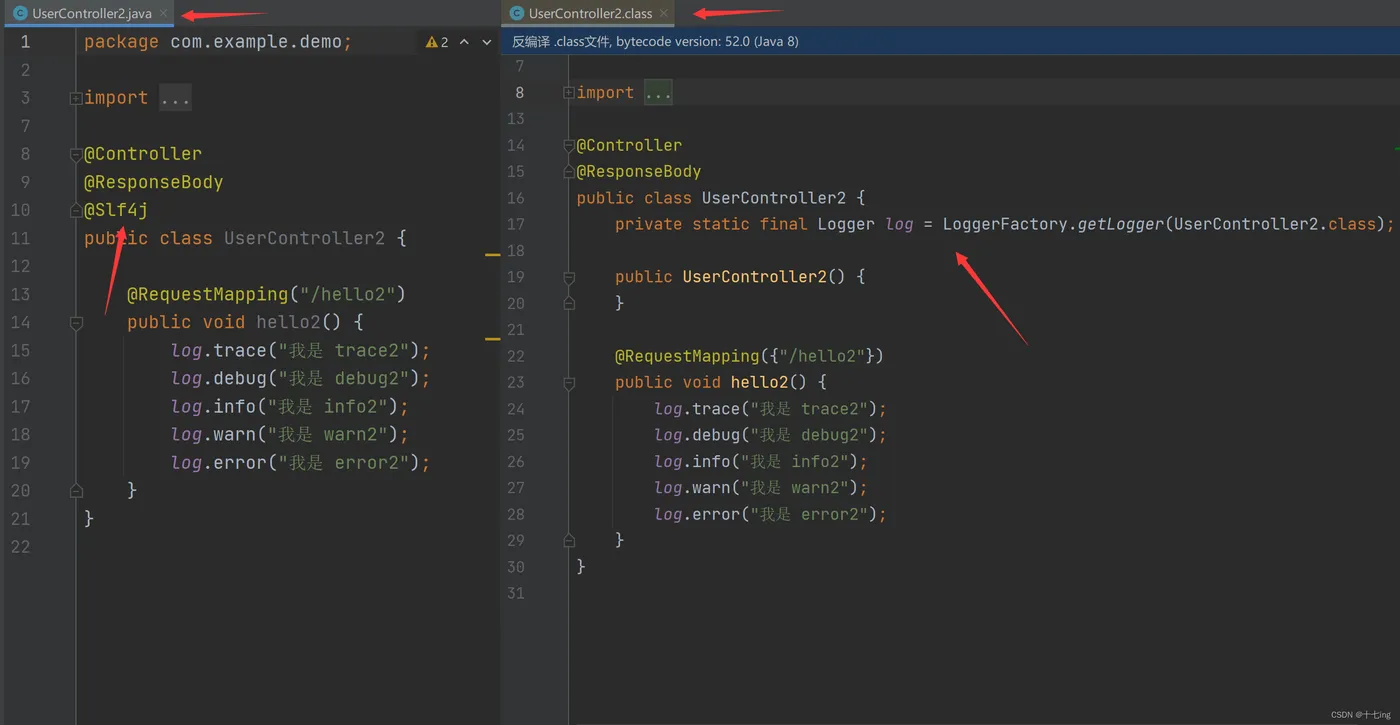
Task: Click the @ResponseBody fold marker in .class editor
Action: (569, 171)
